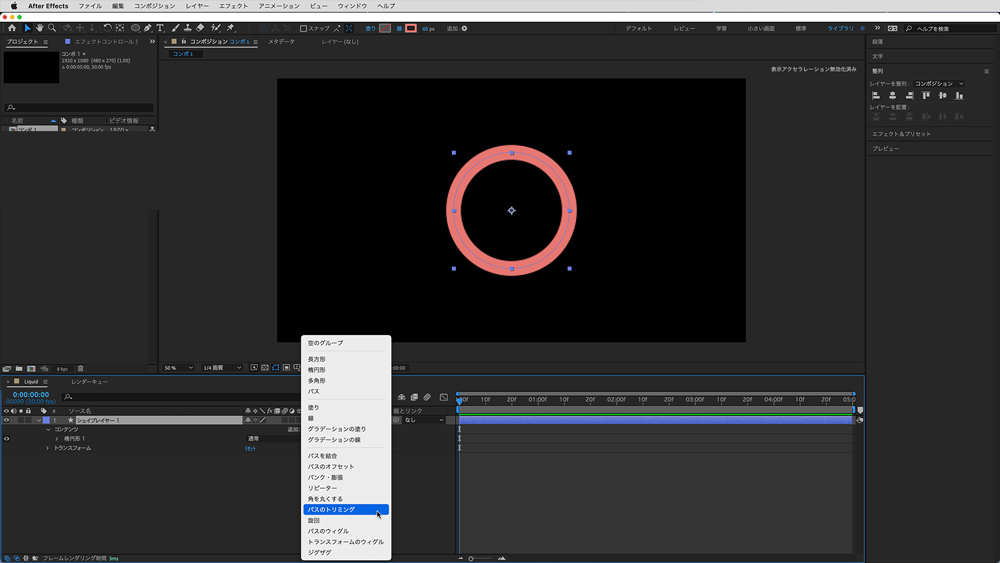The width and height of the screenshot is (1000, 563).
Task: Select the Ellipse shape tool
Action: (x=135, y=28)
